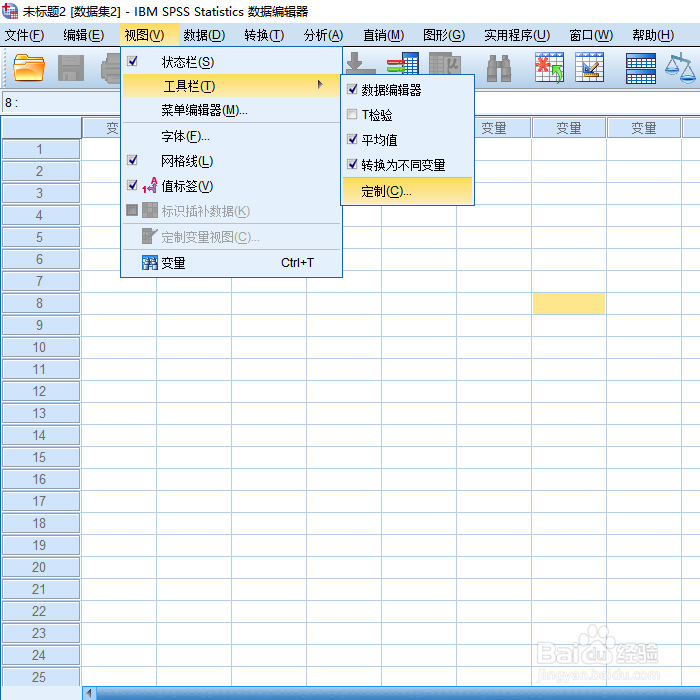The height and width of the screenshot is (700, 700).
Task: Uncheck the 数据编辑器 toolbar checkbox
Action: pyautogui.click(x=352, y=89)
